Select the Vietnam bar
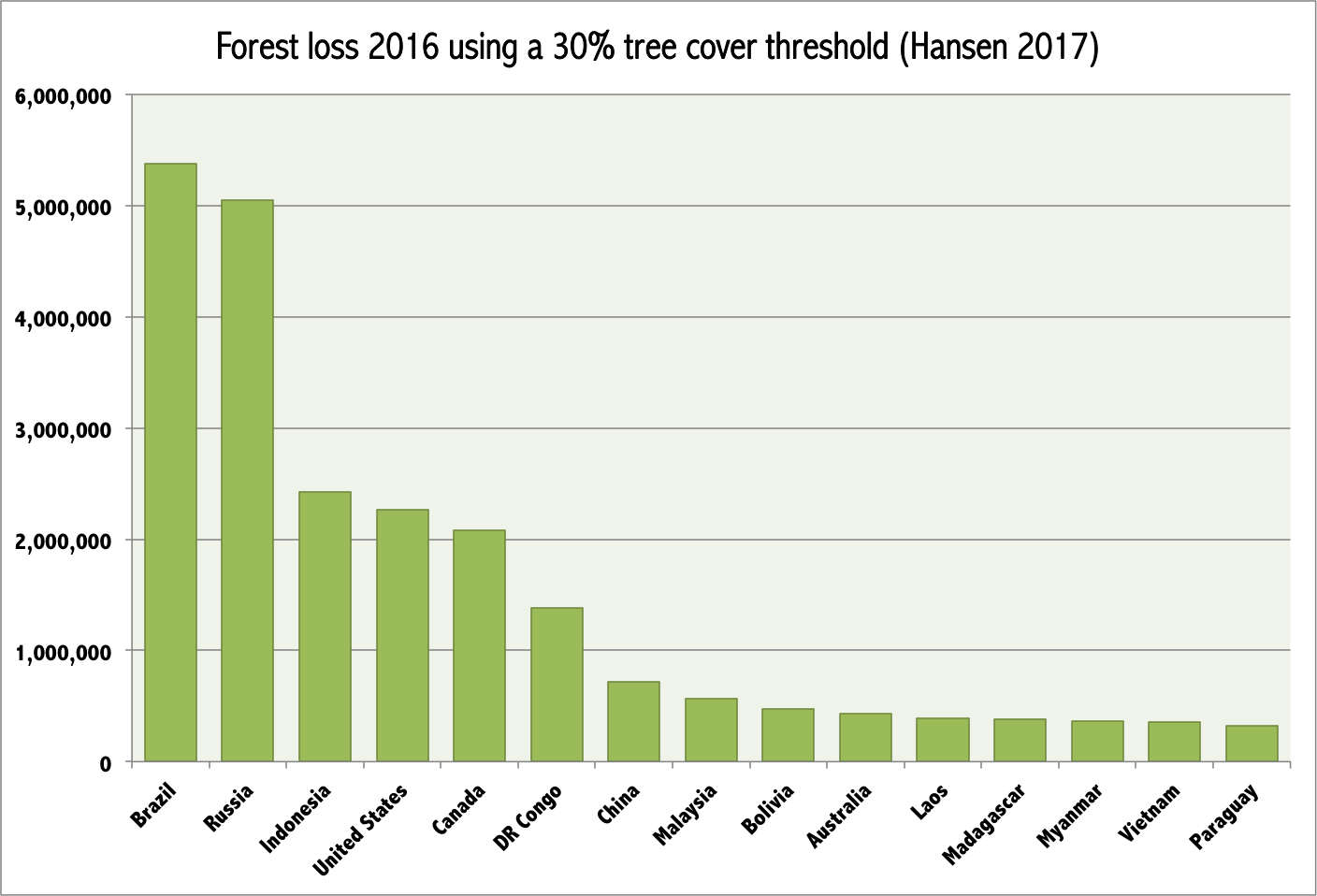1317x896 pixels. click(1175, 742)
